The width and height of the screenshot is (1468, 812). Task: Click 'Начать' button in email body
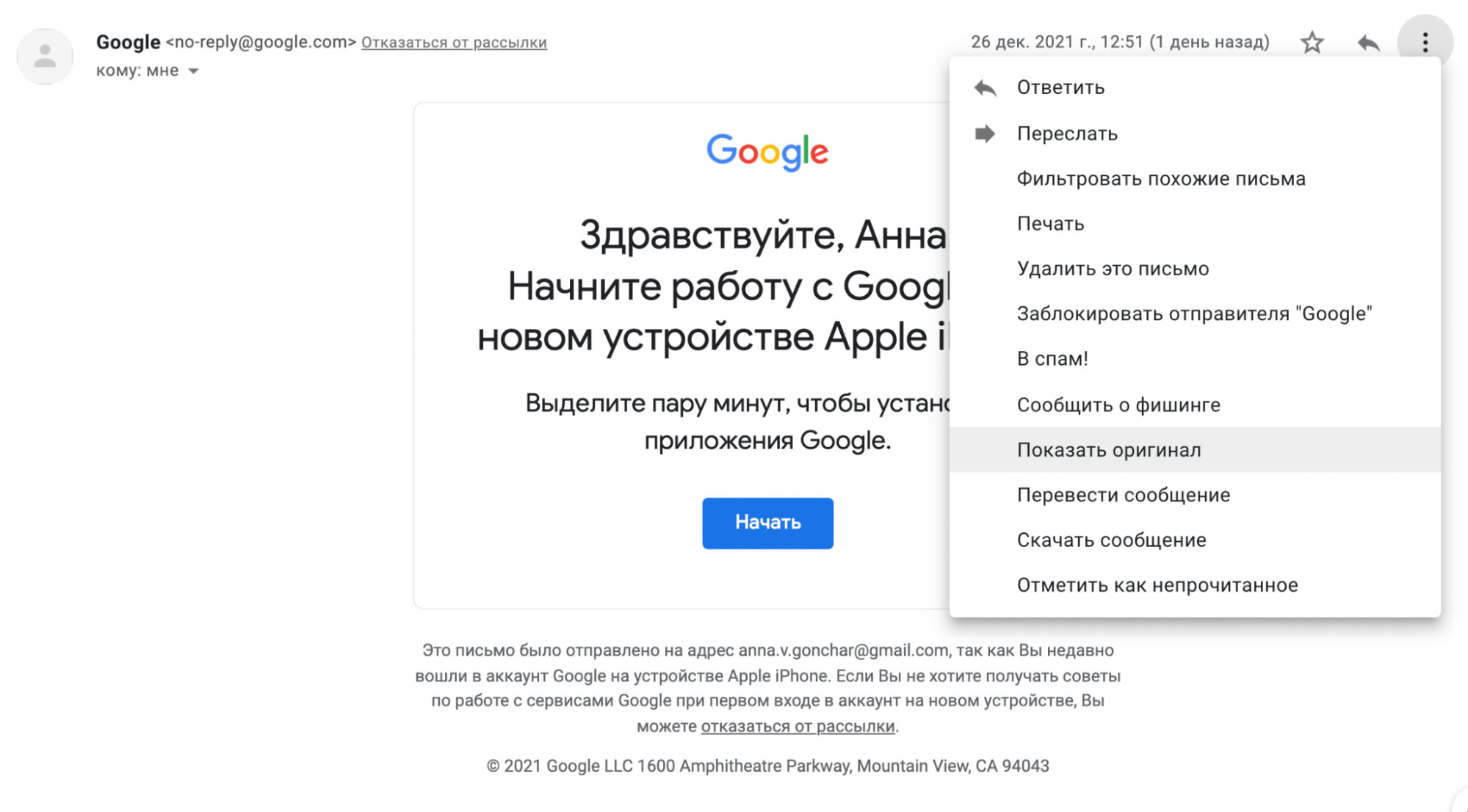(x=766, y=520)
